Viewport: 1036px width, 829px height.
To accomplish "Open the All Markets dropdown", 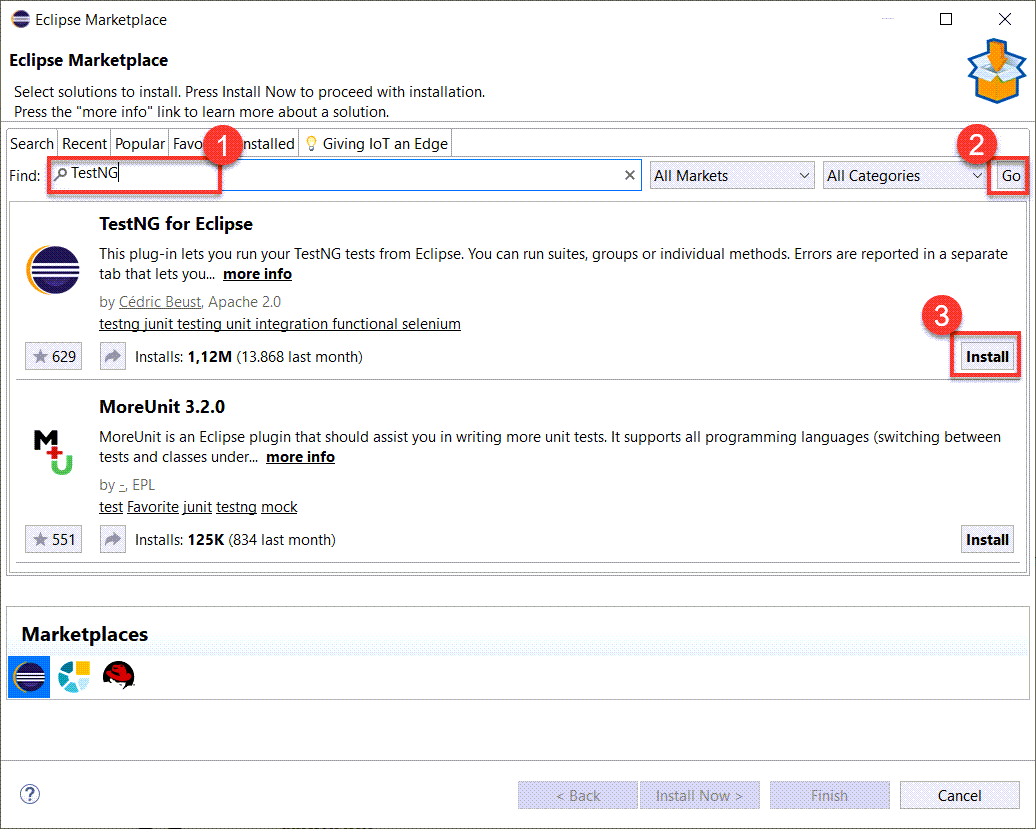I will 732,176.
